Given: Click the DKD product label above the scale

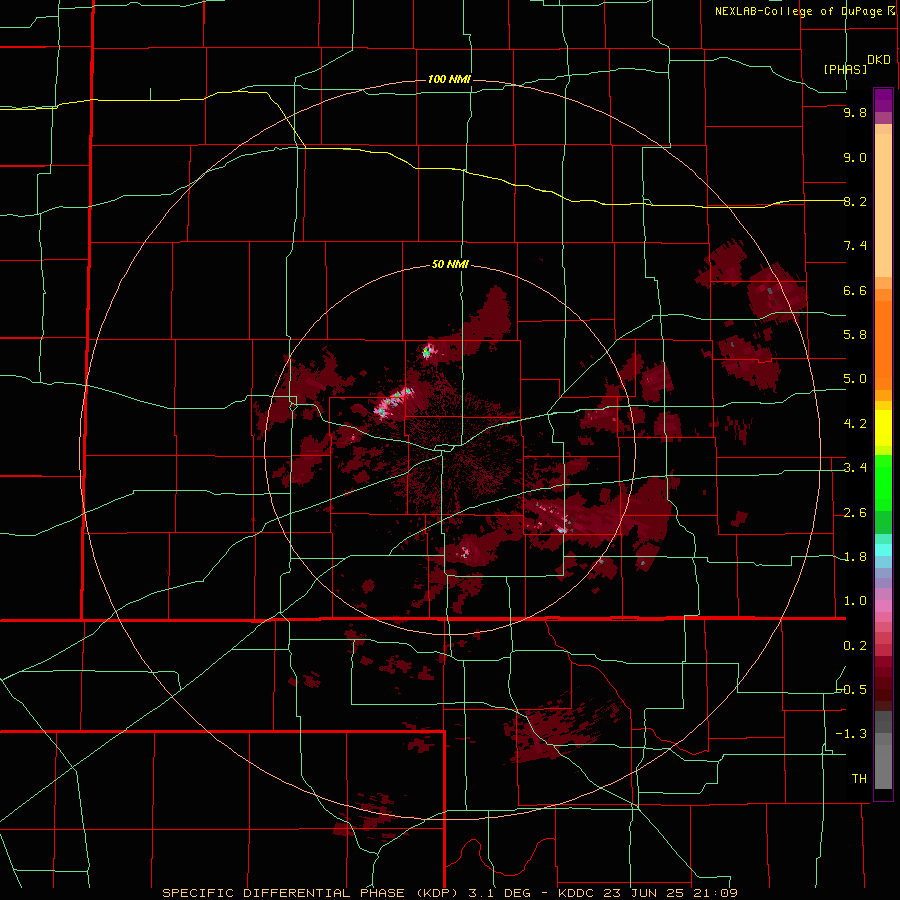Looking at the screenshot, I should [x=879, y=59].
